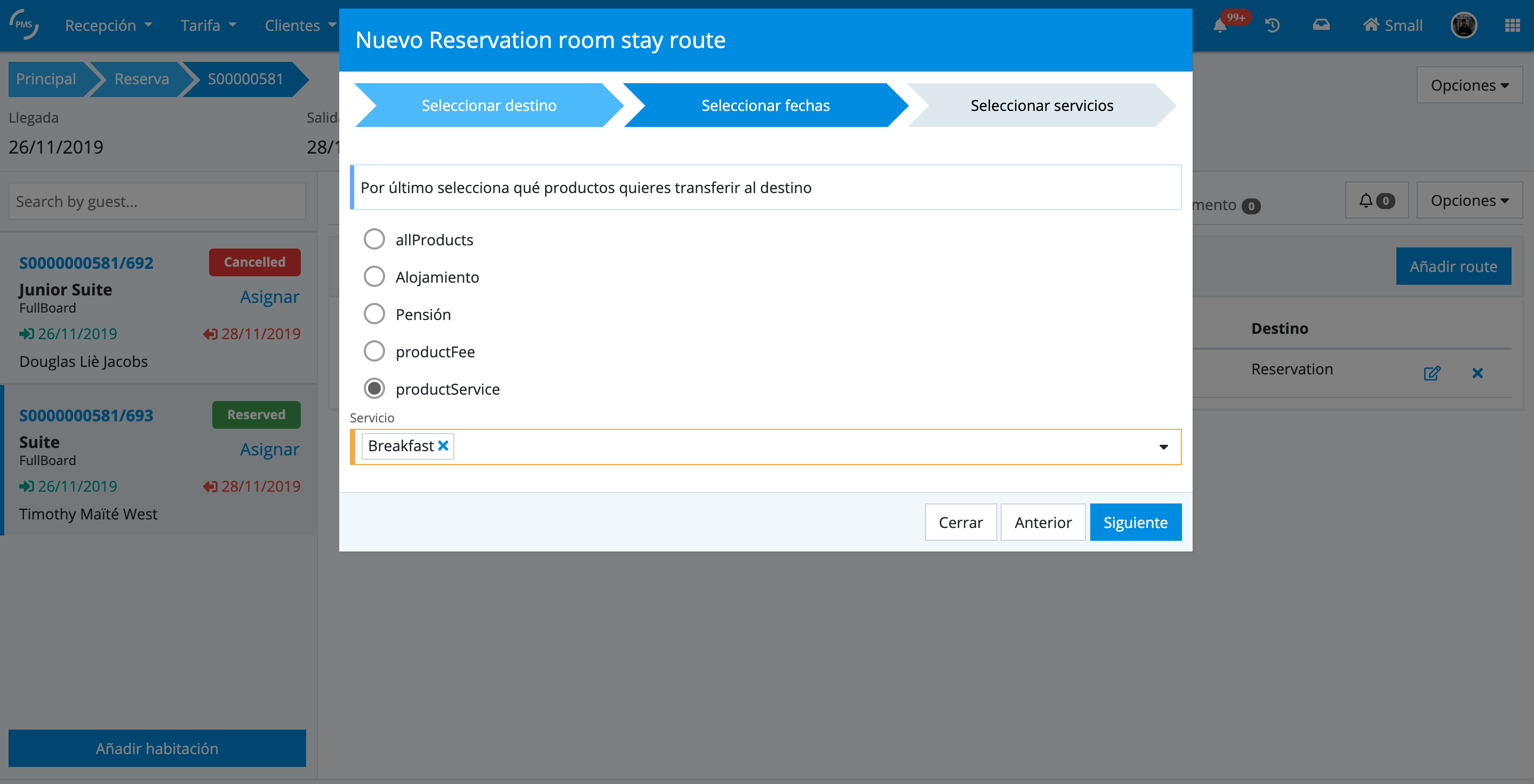This screenshot has width=1534, height=784.
Task: Click Reserva breadcrumb
Action: tap(142, 79)
